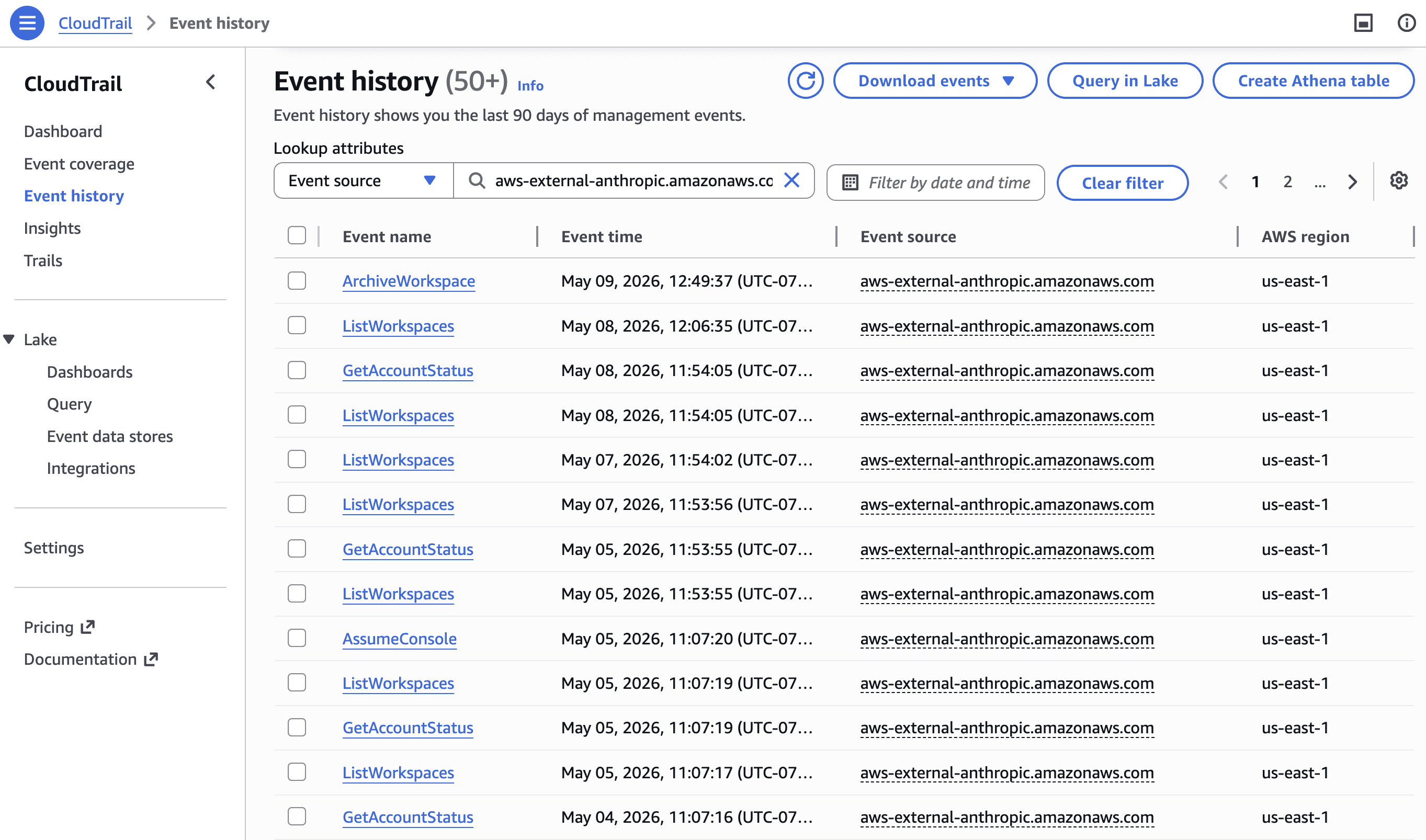Clear the event source search text
1426x840 pixels.
click(x=791, y=180)
